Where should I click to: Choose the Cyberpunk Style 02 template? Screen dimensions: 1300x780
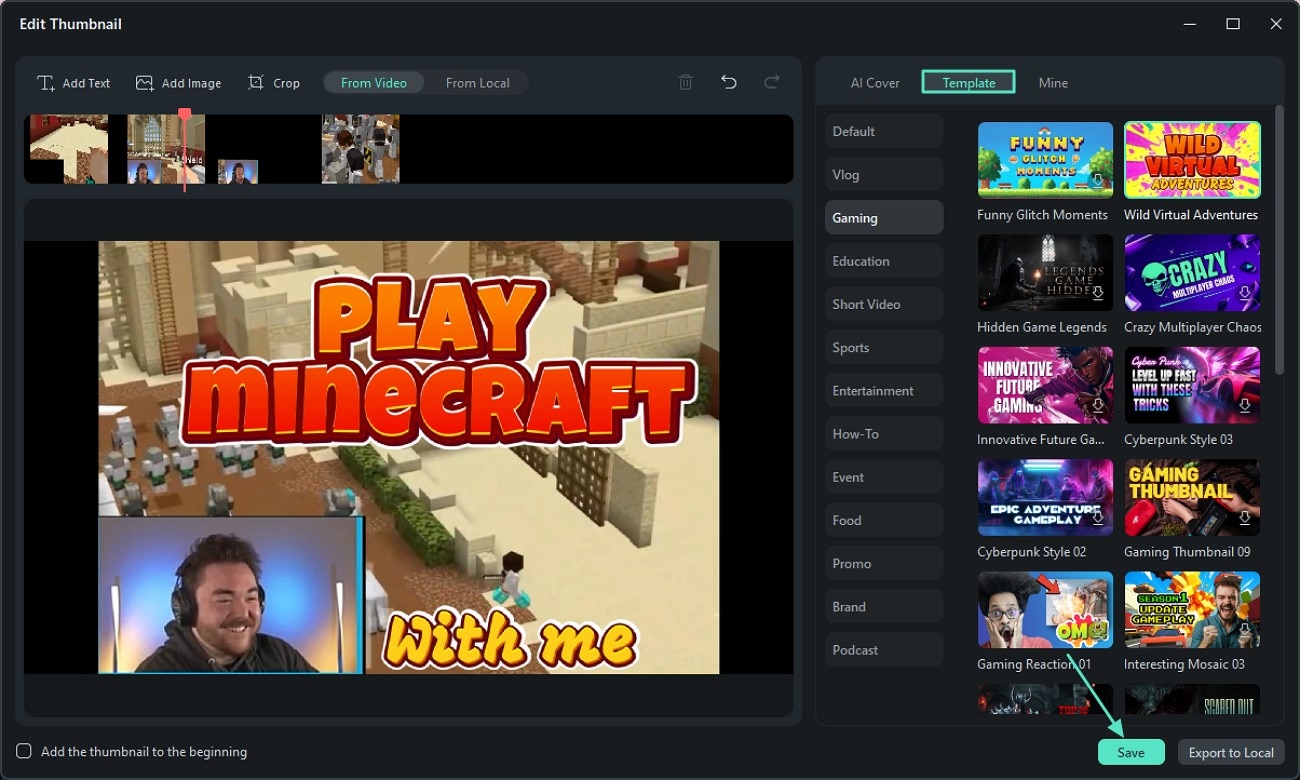pyautogui.click(x=1045, y=497)
